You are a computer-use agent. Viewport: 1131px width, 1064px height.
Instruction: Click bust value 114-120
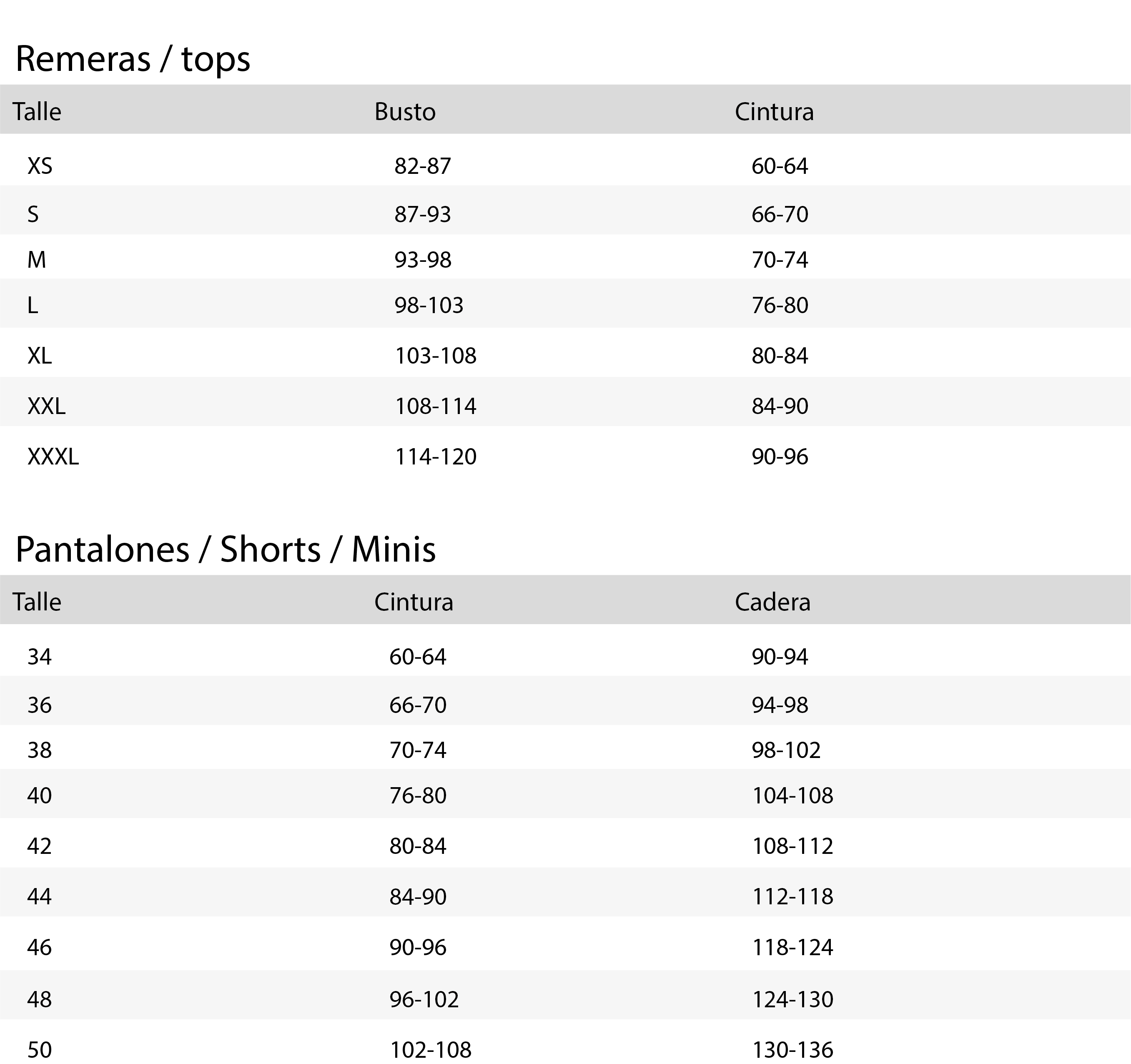point(435,456)
